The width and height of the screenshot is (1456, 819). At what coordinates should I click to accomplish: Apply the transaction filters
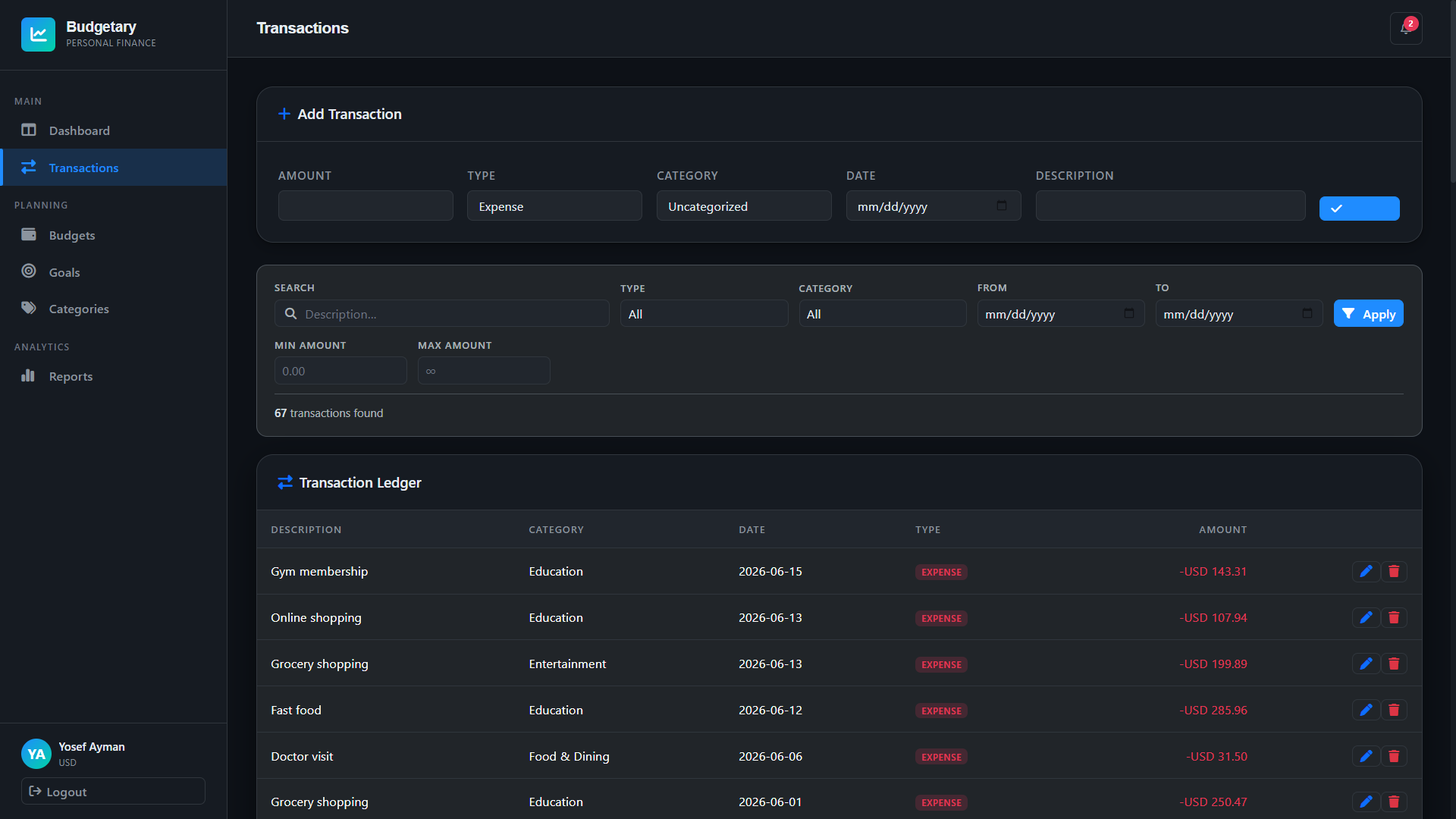pyautogui.click(x=1368, y=314)
